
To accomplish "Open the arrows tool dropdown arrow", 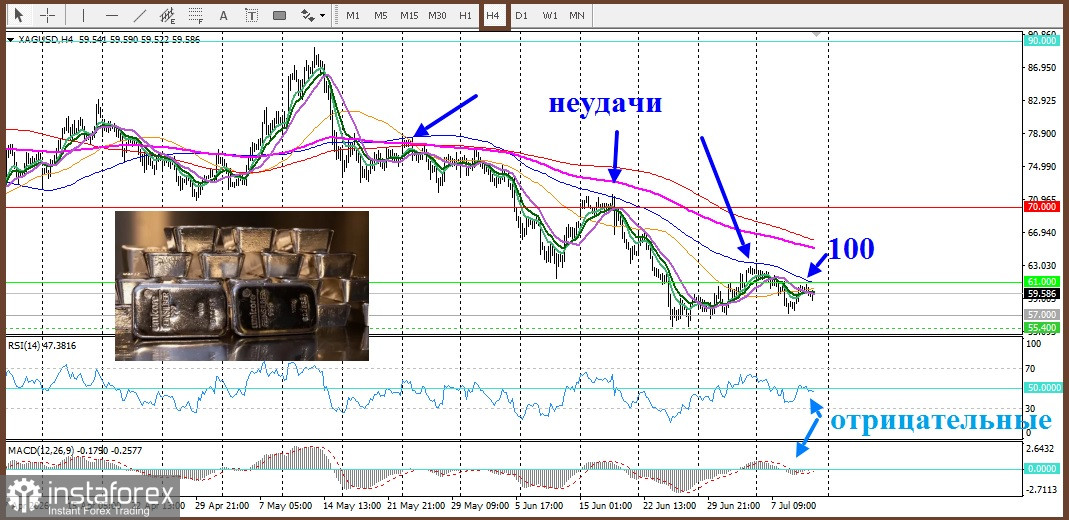I will click(322, 15).
